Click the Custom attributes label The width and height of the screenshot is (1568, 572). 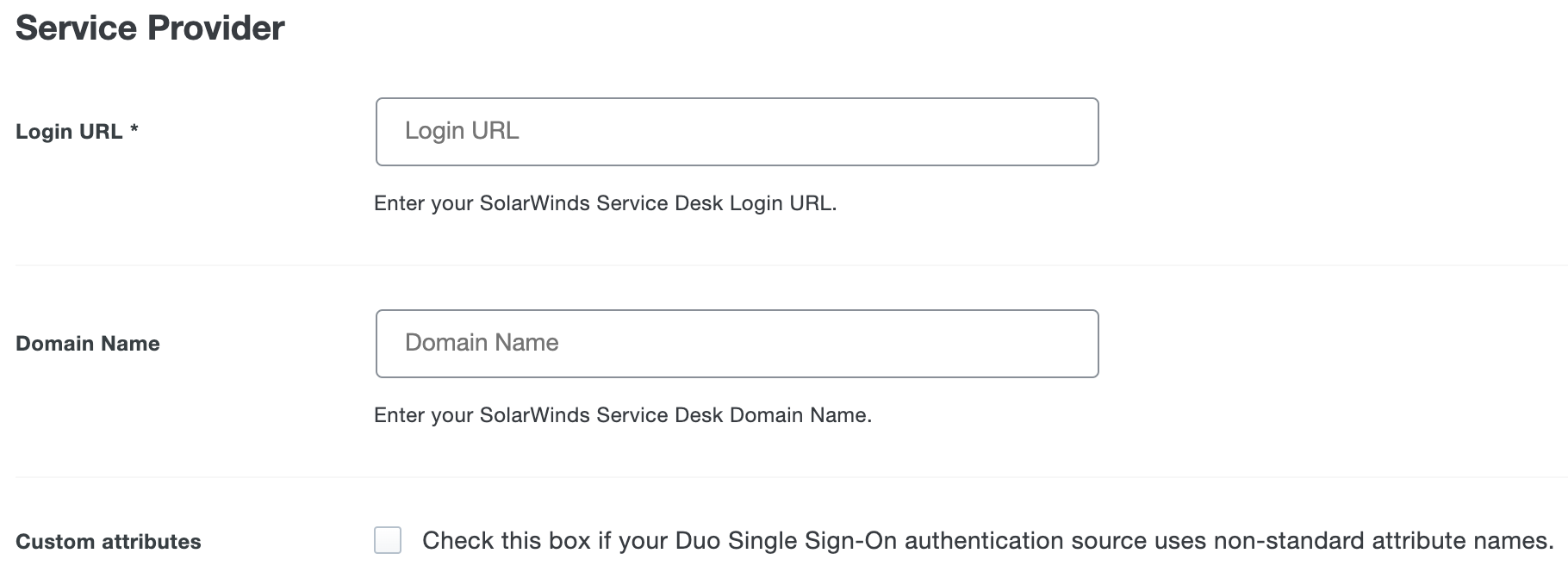click(109, 541)
